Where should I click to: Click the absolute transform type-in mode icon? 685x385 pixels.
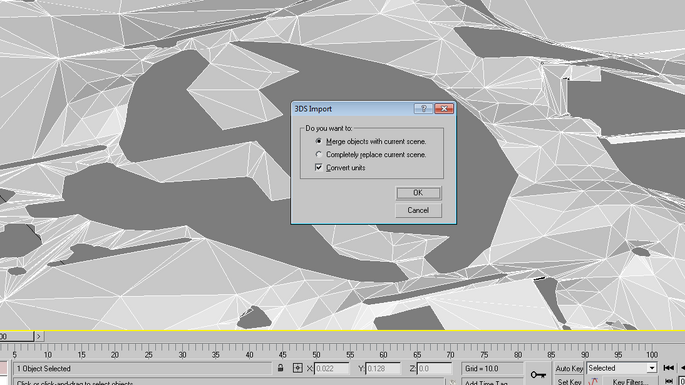[x=298, y=368]
